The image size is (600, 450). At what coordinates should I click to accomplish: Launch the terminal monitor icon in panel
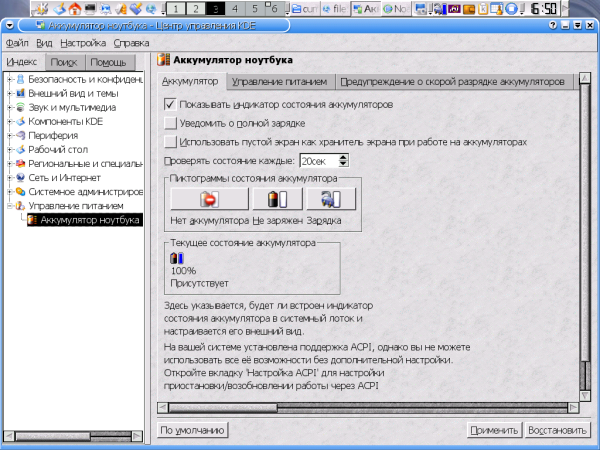coord(90,8)
